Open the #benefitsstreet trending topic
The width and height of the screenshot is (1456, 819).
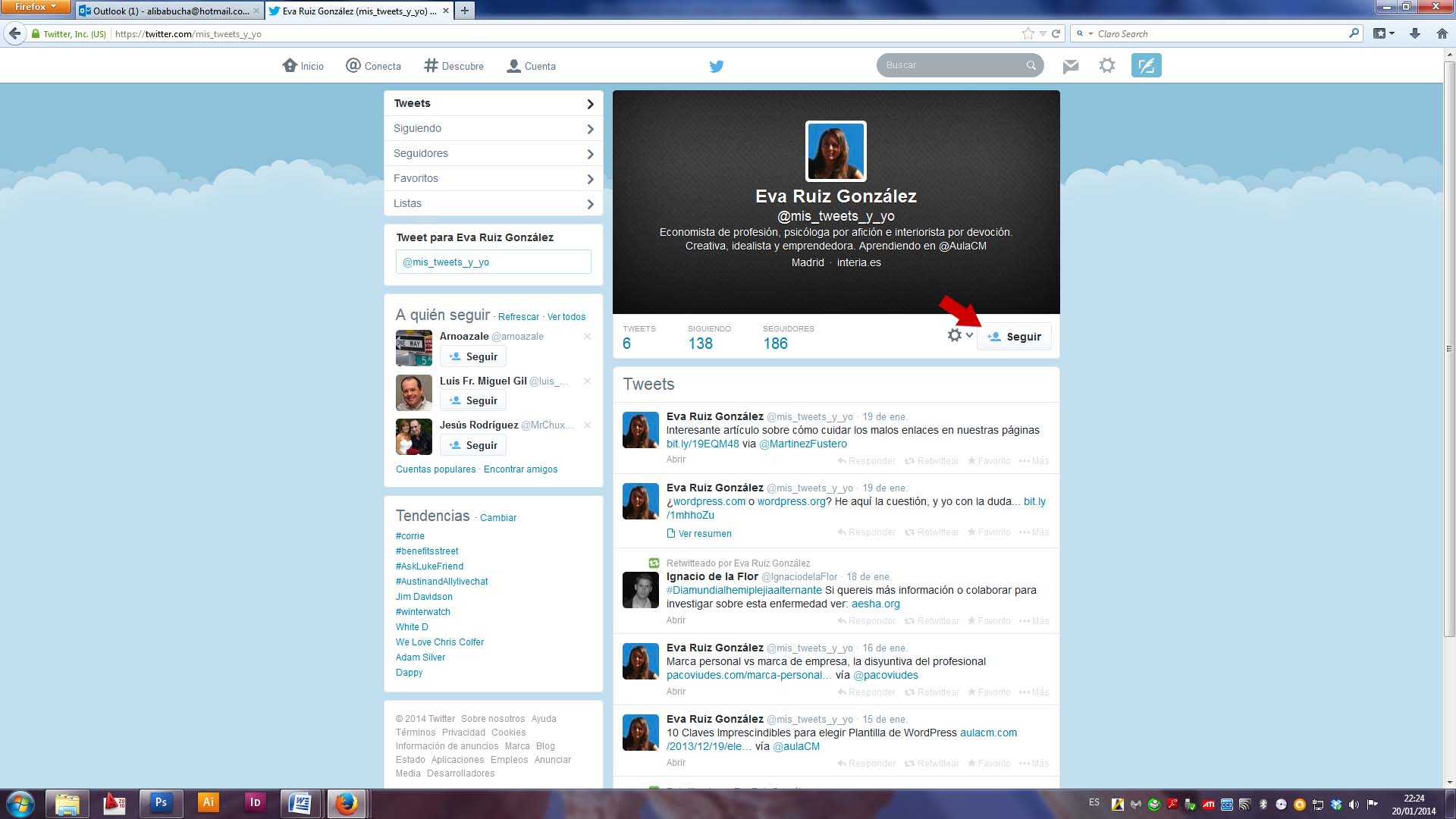point(426,551)
